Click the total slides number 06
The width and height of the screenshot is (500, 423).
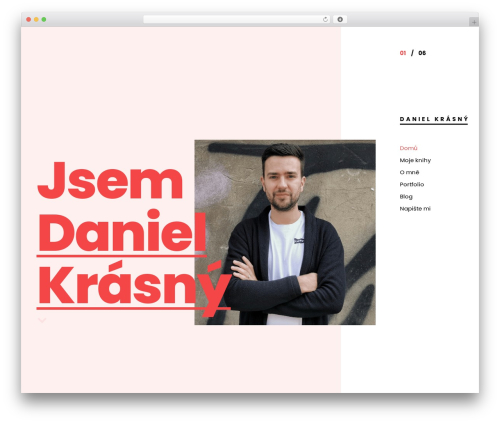pos(422,53)
